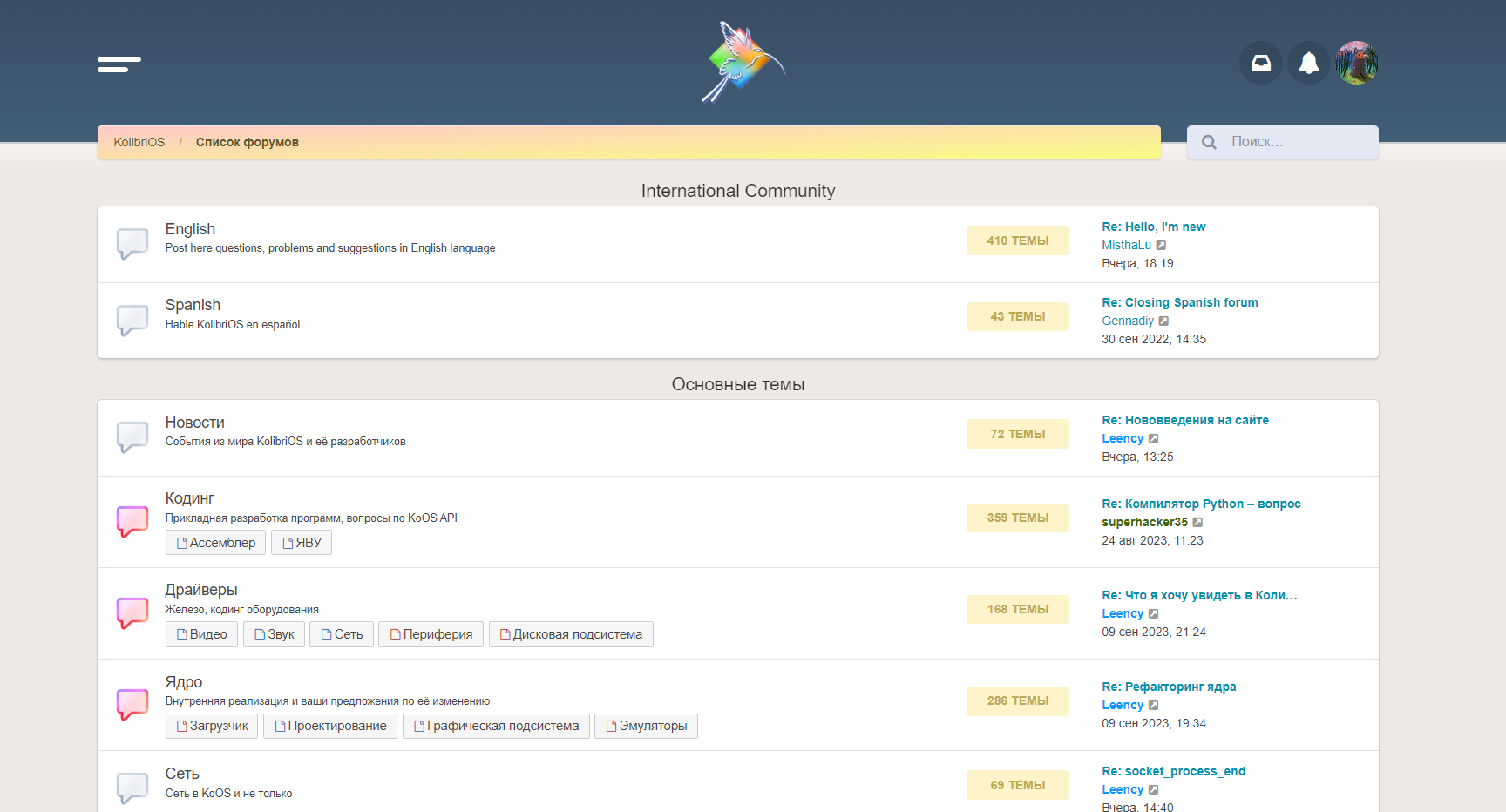Click the unread Кодинг forum bubble icon
The height and width of the screenshot is (812, 1506).
(132, 521)
